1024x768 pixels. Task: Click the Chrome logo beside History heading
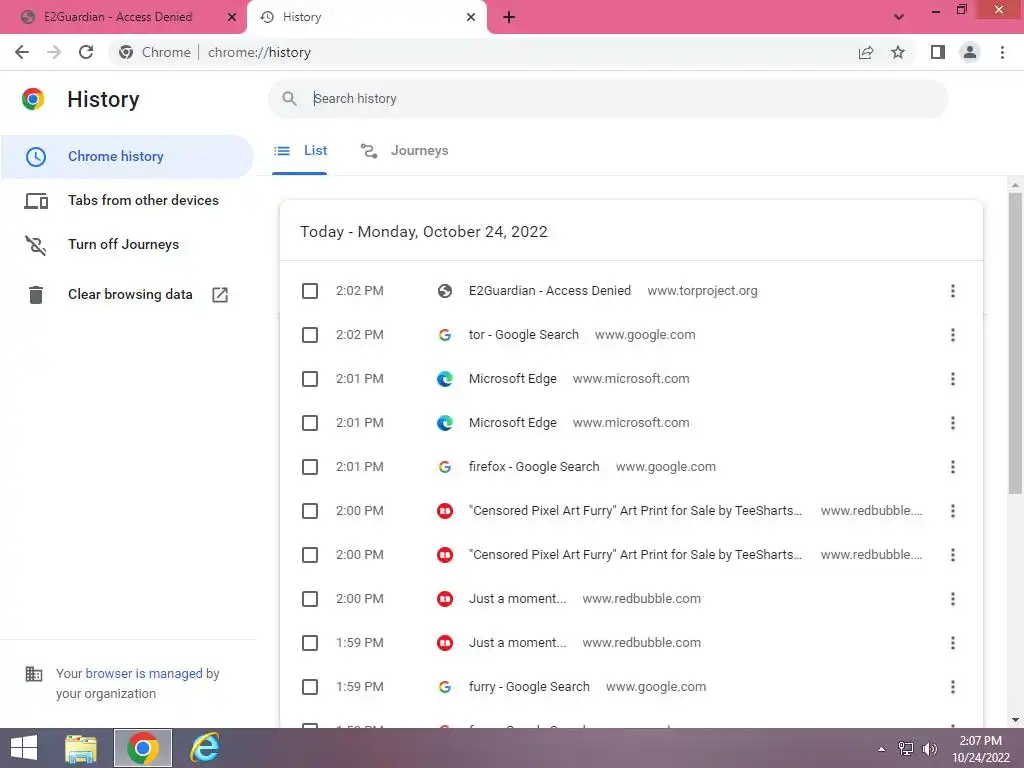tap(33, 99)
